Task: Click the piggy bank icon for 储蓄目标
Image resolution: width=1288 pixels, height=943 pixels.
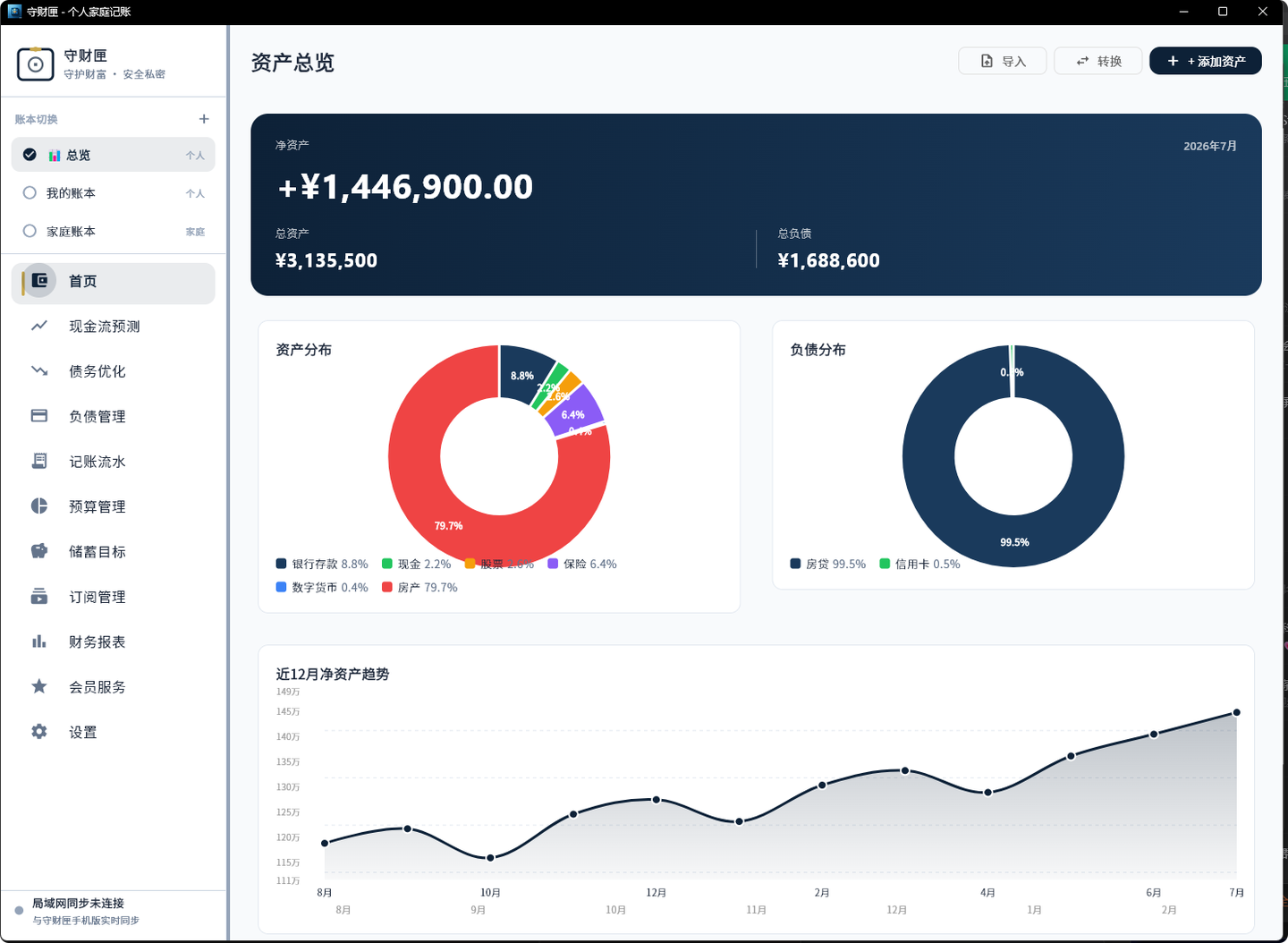Action: tap(39, 551)
